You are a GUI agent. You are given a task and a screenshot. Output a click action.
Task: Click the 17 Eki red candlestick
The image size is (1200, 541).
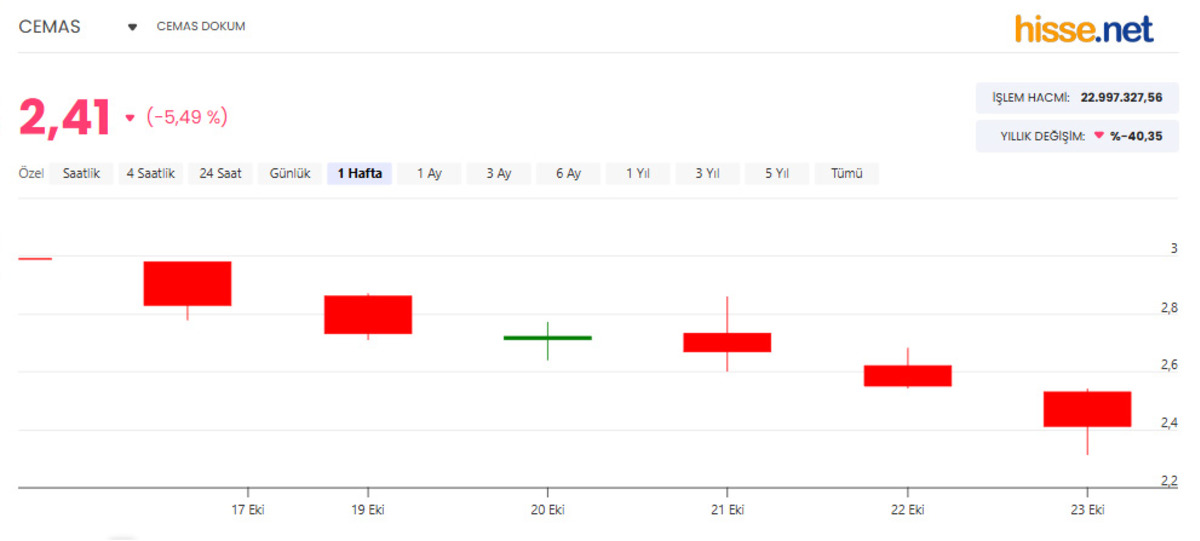point(187,284)
